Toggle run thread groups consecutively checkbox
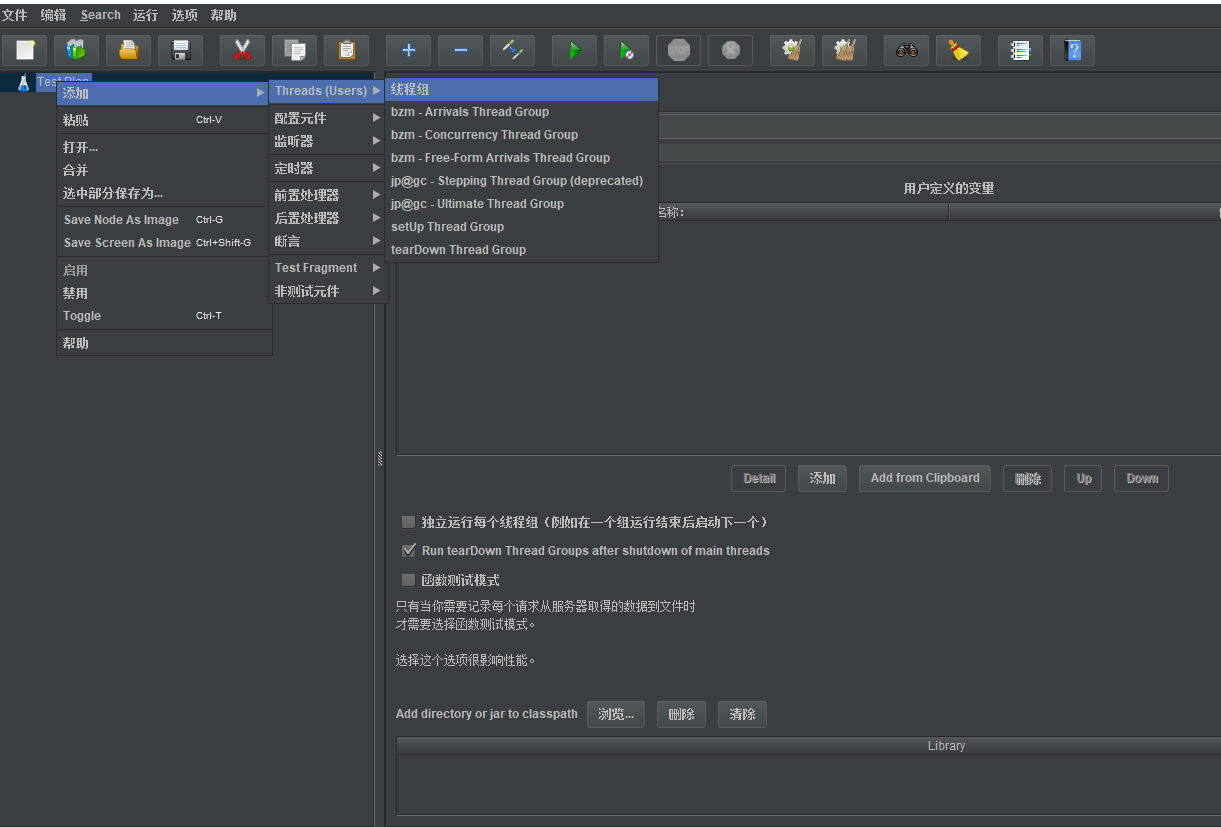Image resolution: width=1221 pixels, height=827 pixels. (x=408, y=522)
